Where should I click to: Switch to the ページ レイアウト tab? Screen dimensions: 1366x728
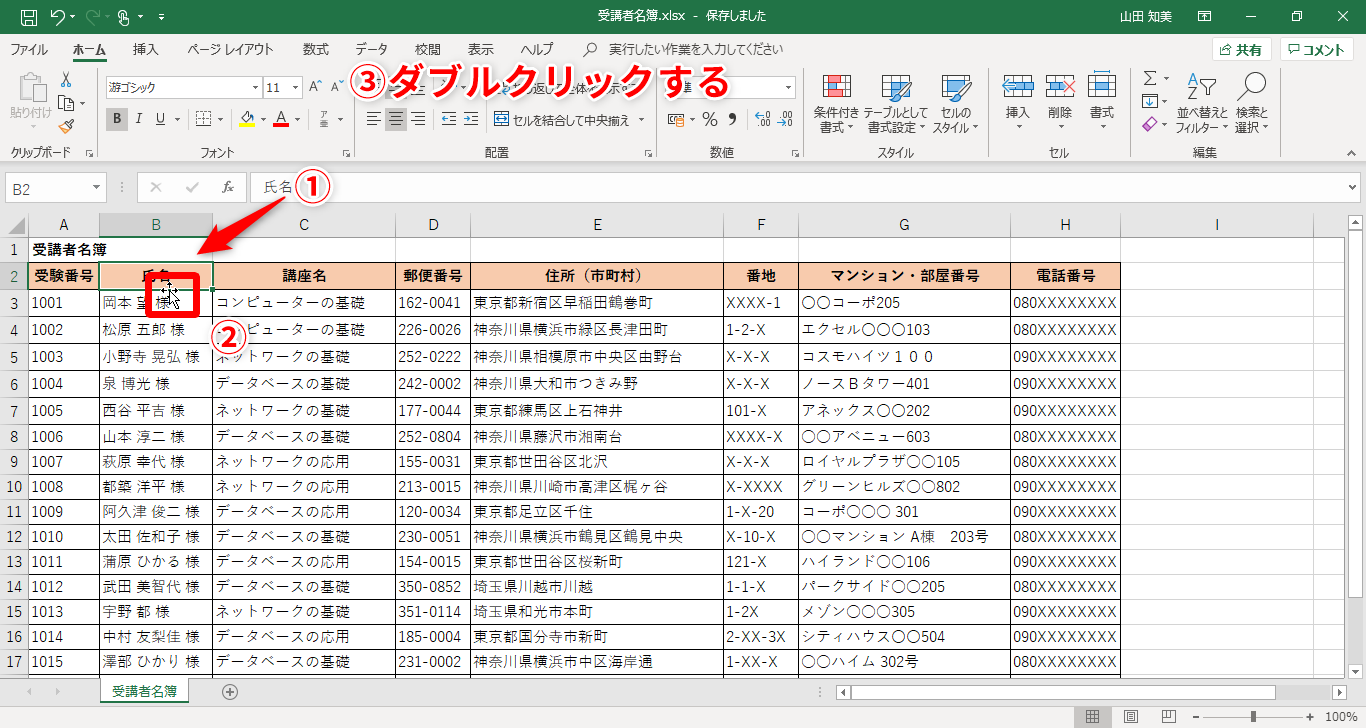click(x=230, y=49)
